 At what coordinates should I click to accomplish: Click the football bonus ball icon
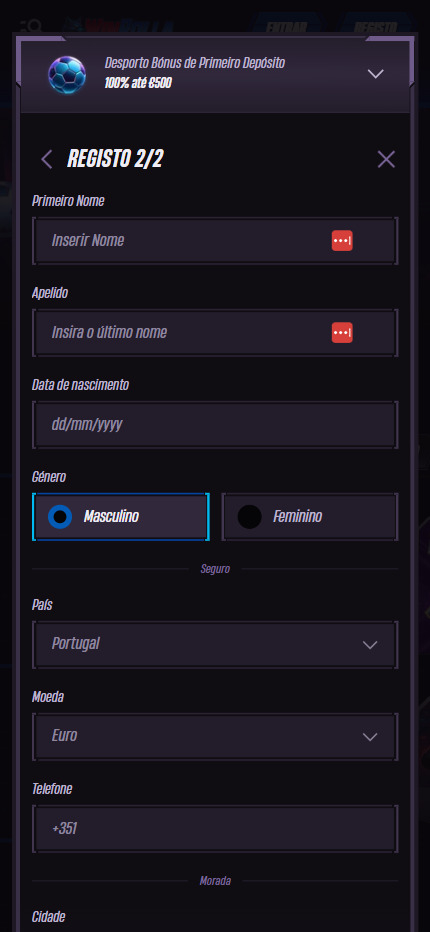pyautogui.click(x=67, y=75)
